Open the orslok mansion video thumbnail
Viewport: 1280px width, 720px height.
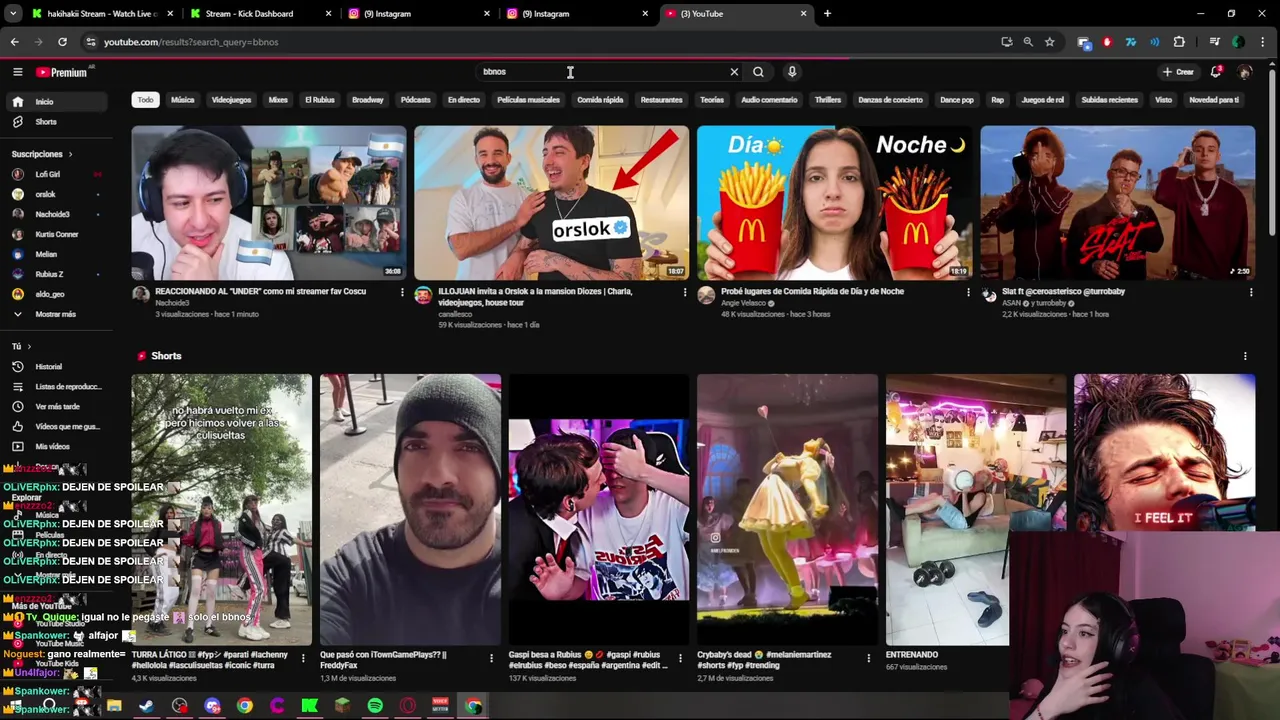[x=551, y=203]
